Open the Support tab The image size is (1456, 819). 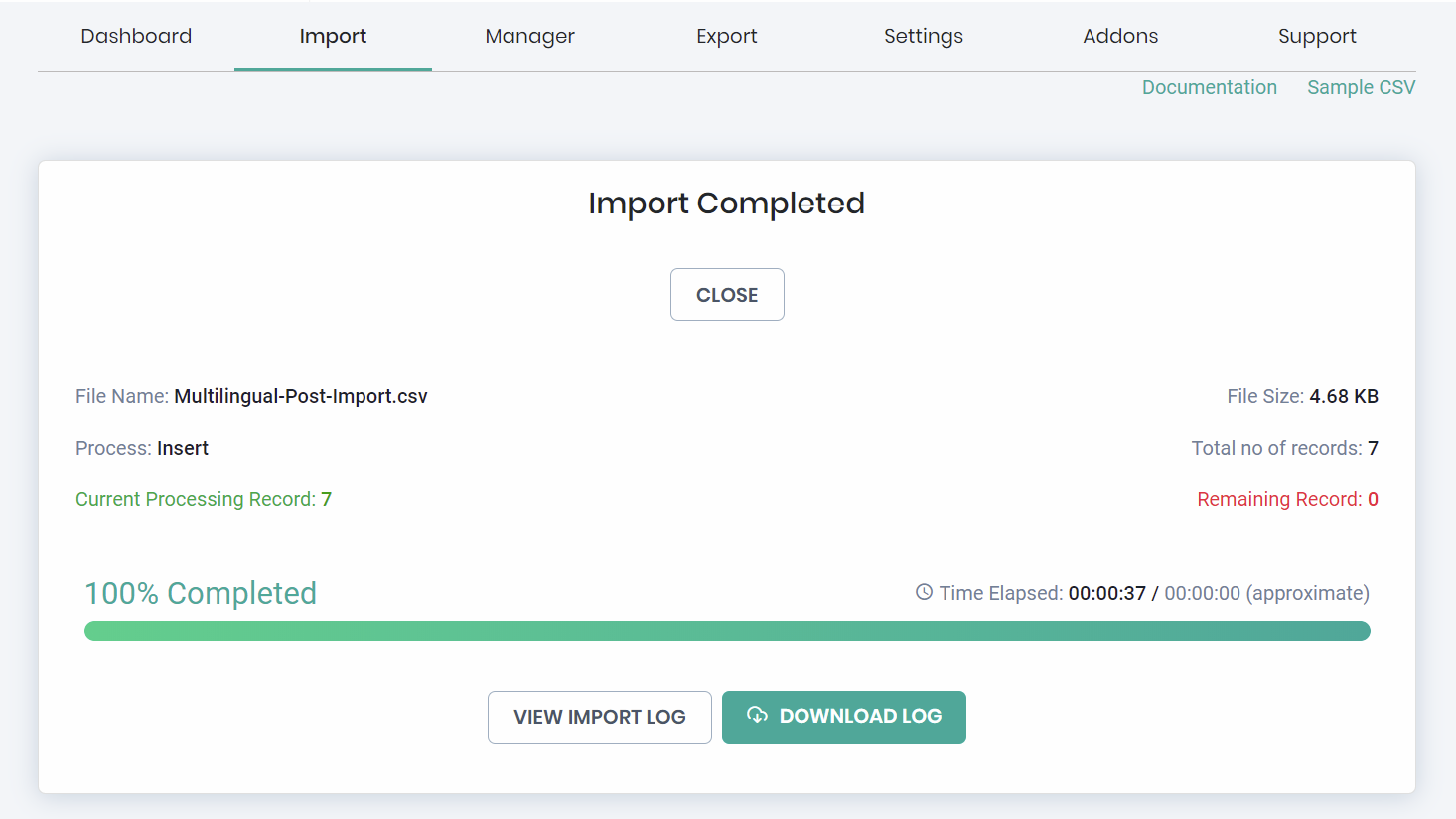pos(1317,36)
